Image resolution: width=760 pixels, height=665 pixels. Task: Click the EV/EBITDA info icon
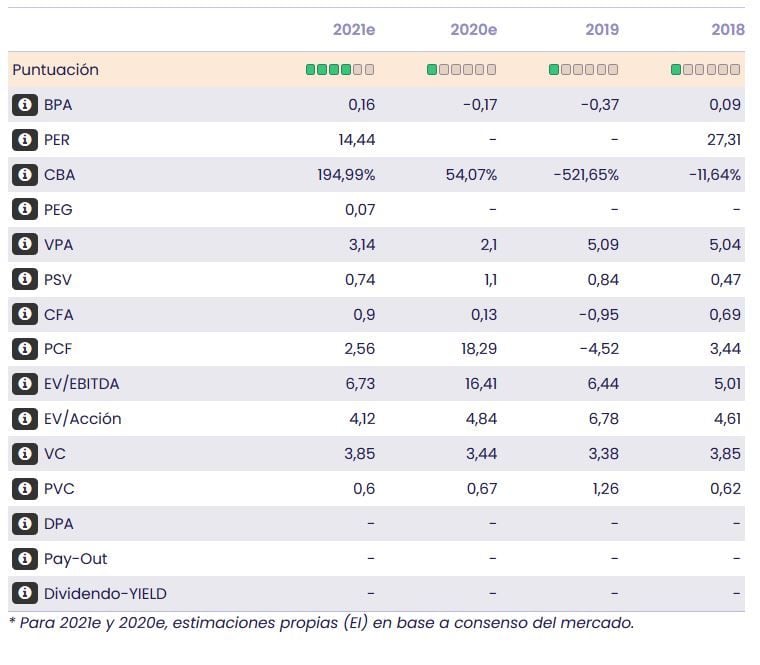[24, 384]
